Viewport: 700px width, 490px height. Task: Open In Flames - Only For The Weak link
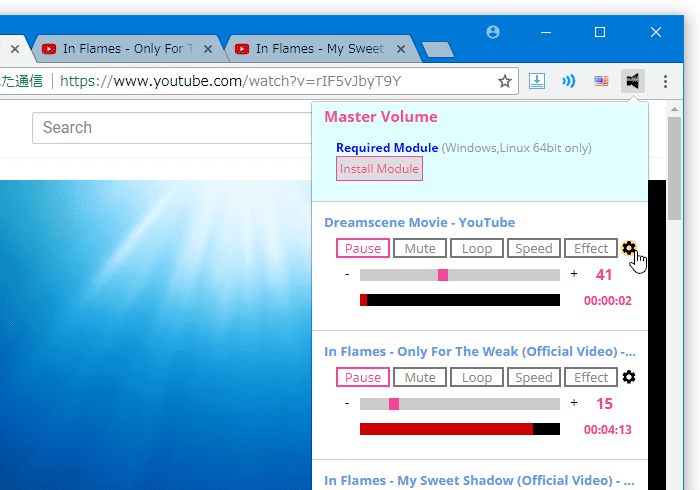[479, 351]
